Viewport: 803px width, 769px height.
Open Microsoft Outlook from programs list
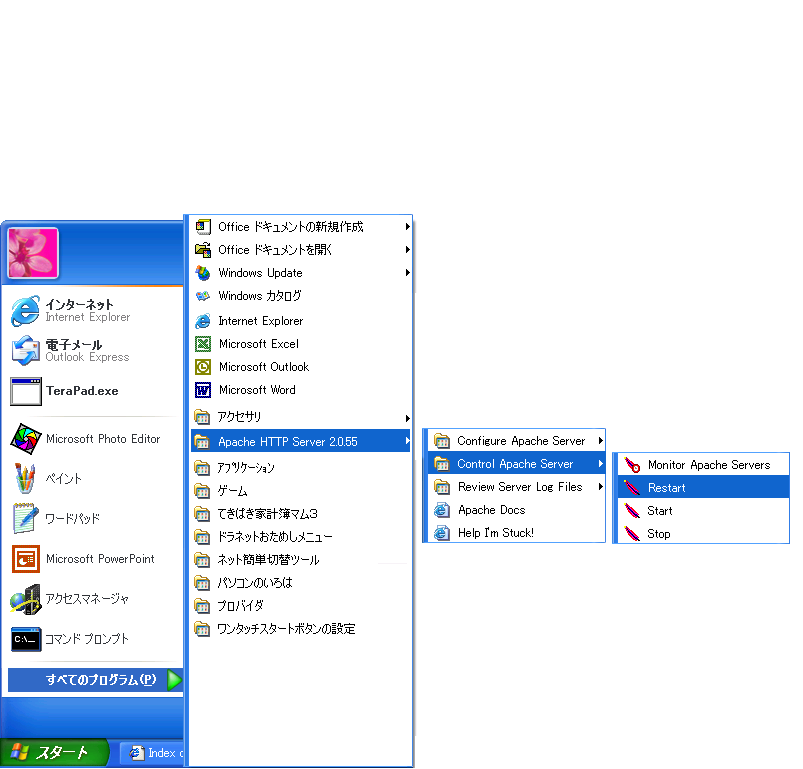click(203, 367)
